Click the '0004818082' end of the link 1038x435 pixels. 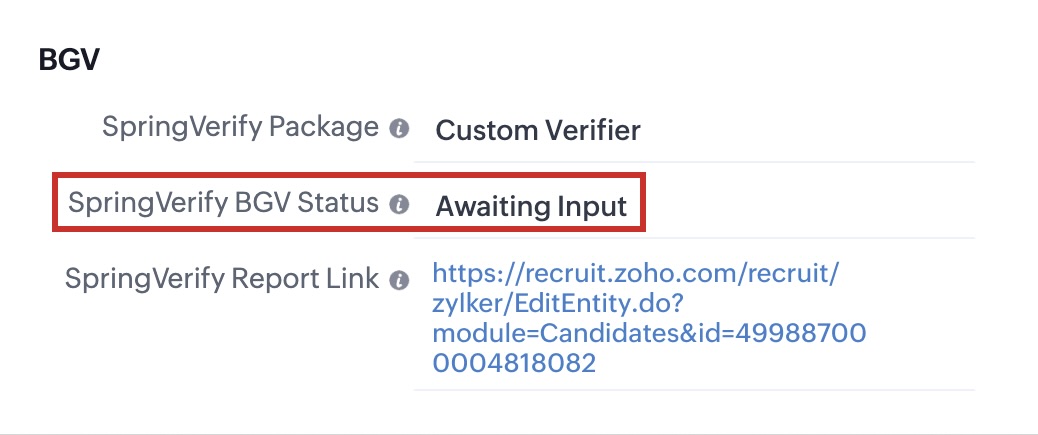click(x=514, y=364)
